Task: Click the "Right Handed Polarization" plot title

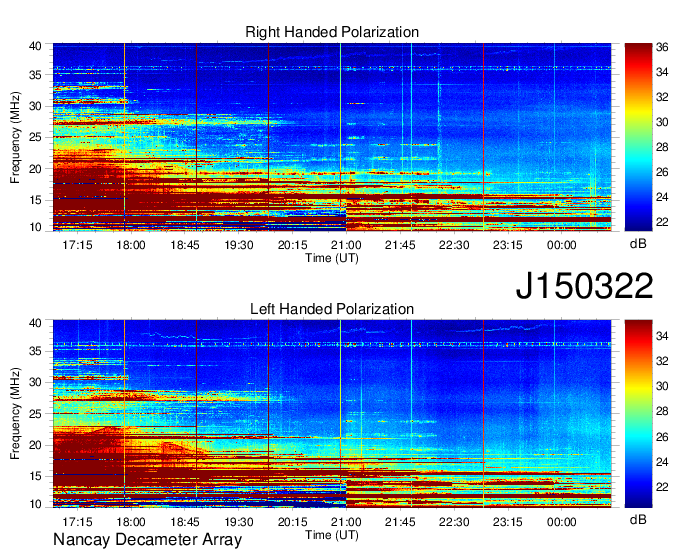Action: point(332,32)
